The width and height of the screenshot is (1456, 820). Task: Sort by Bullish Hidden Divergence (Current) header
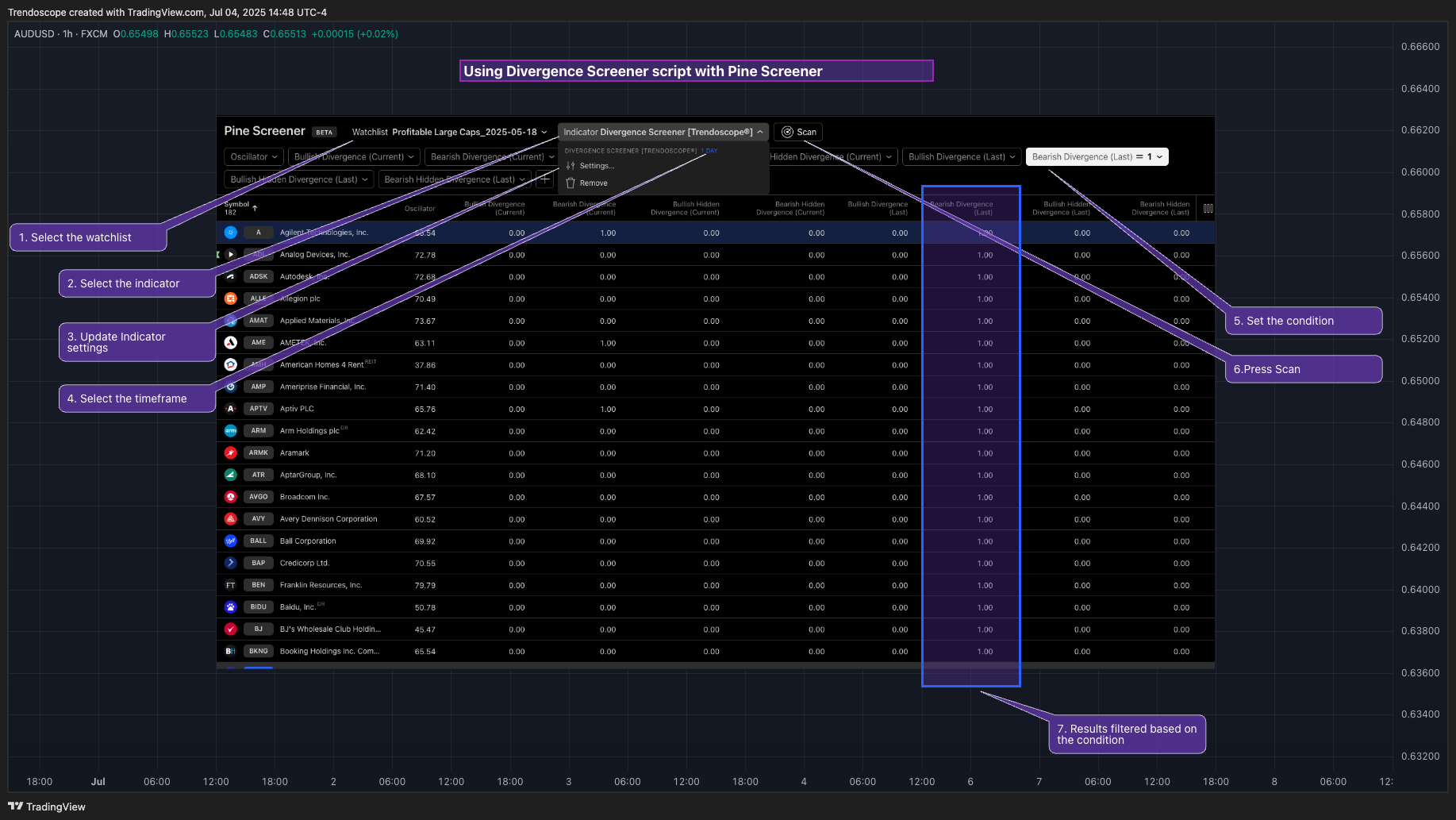tap(685, 208)
